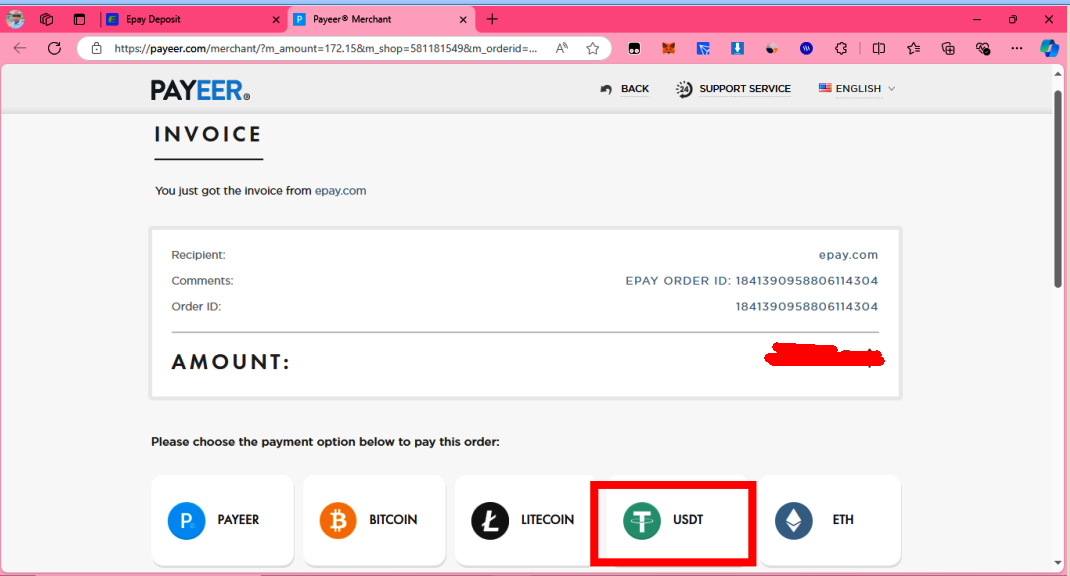Open Settings and more menu
Screen dimensions: 1070x576
point(1017,48)
